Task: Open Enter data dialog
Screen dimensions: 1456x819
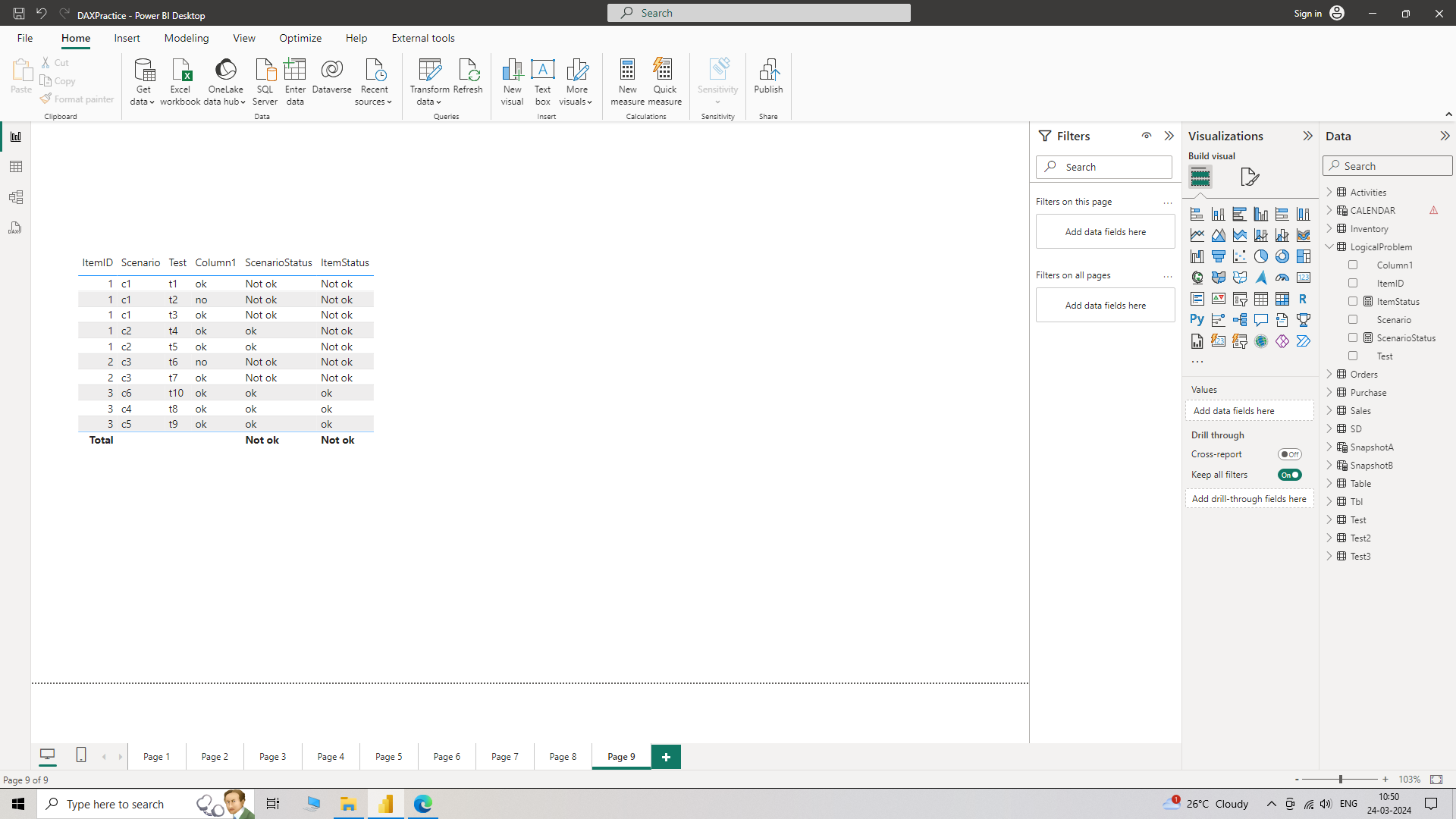Action: [295, 82]
